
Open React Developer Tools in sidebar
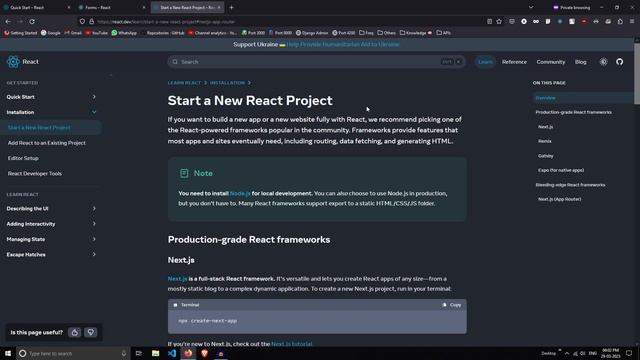[35, 173]
